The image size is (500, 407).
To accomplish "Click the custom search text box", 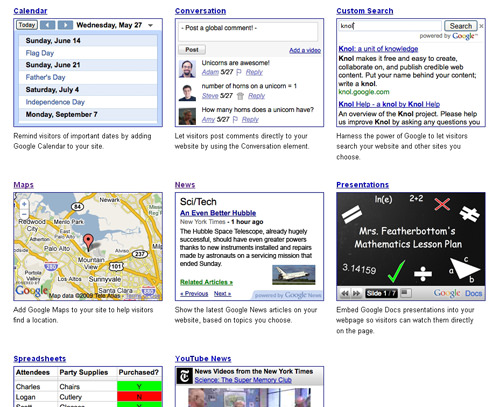I will [390, 26].
